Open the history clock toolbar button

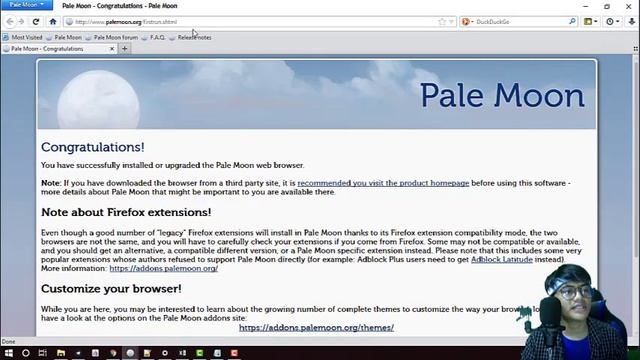point(612,22)
